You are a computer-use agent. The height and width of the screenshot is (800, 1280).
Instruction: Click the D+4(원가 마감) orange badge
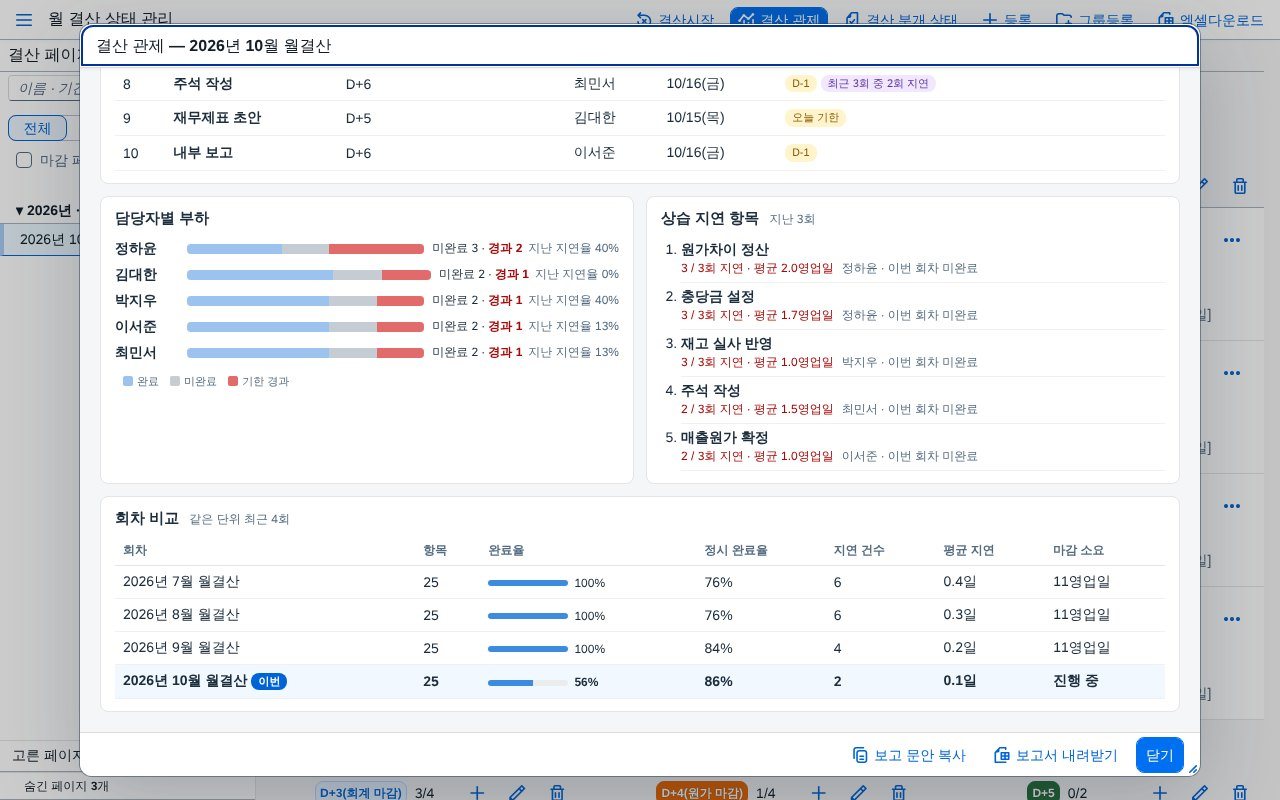(x=702, y=793)
